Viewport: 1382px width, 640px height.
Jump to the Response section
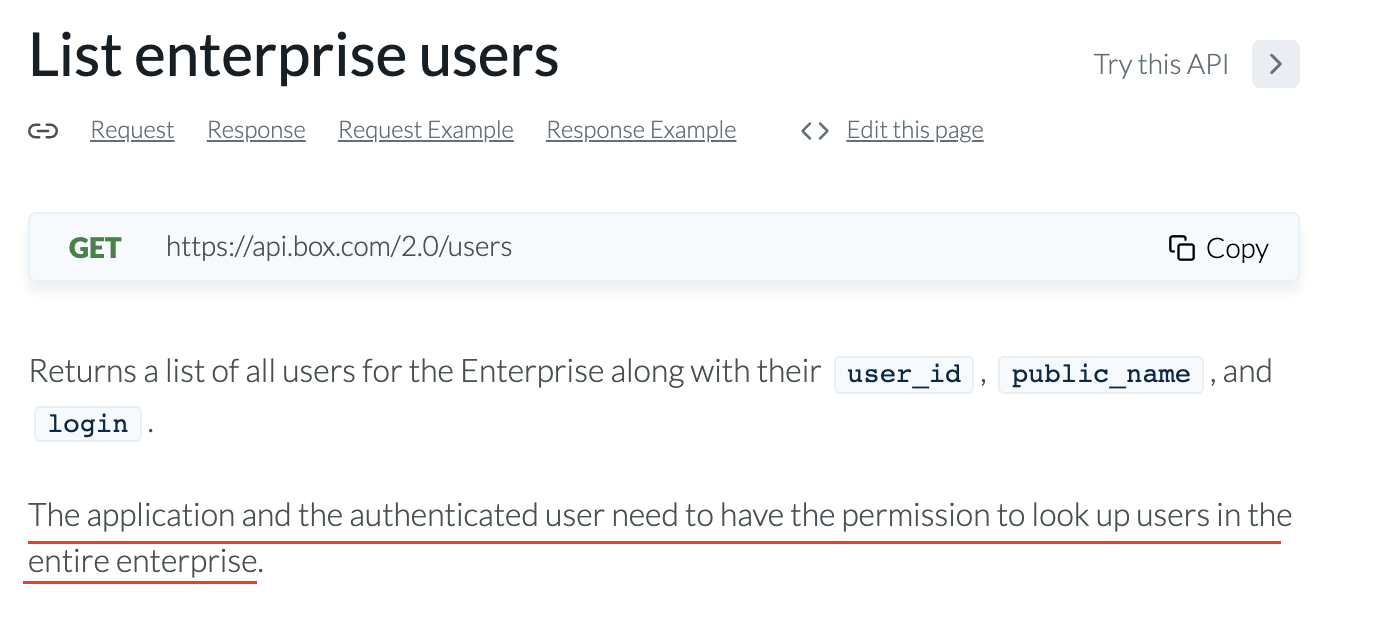[256, 130]
